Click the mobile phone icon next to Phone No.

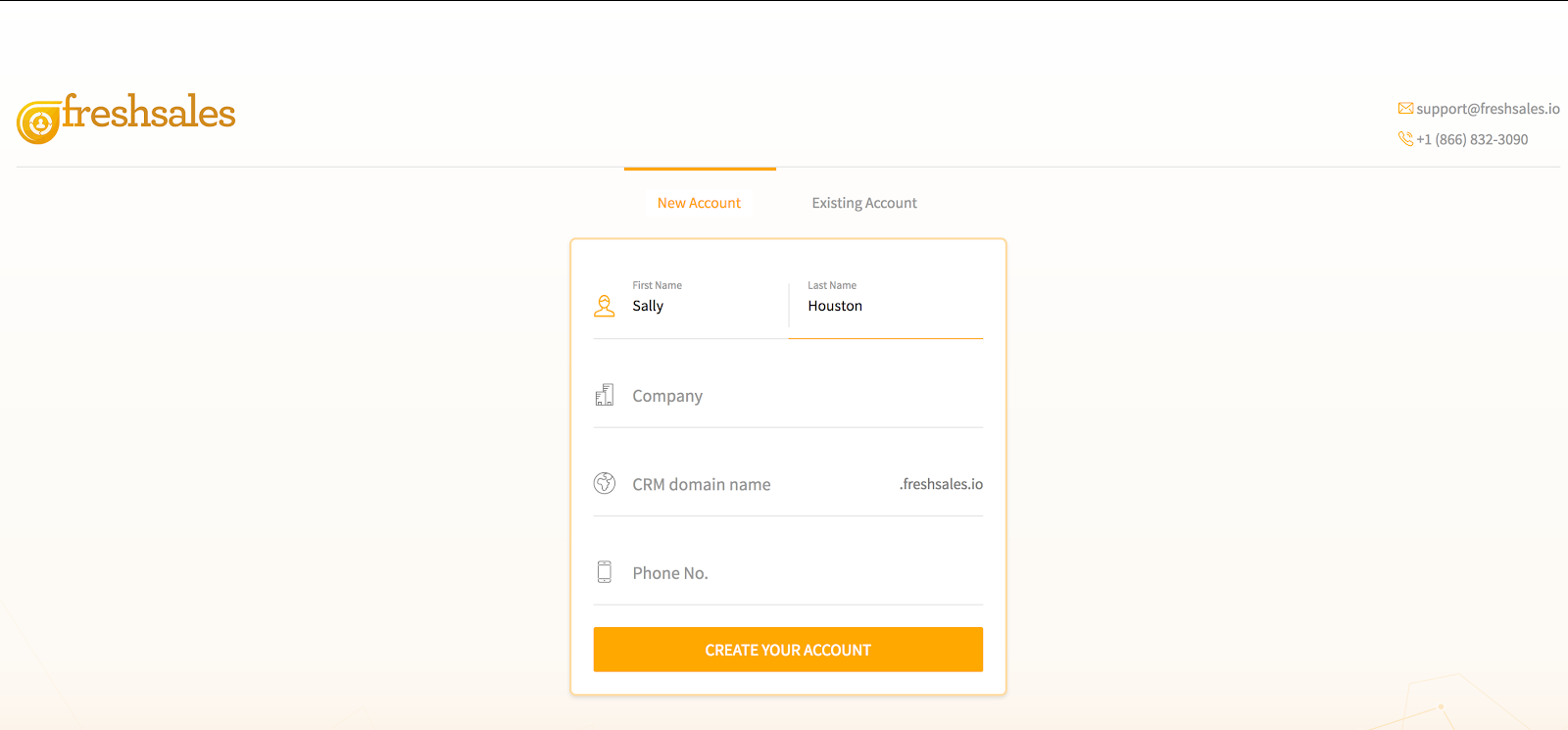(605, 572)
